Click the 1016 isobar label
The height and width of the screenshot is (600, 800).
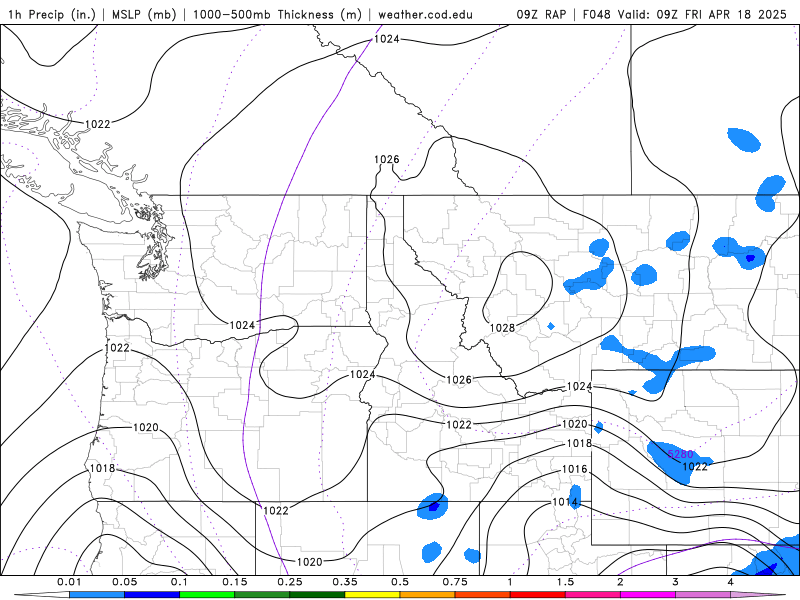point(574,469)
